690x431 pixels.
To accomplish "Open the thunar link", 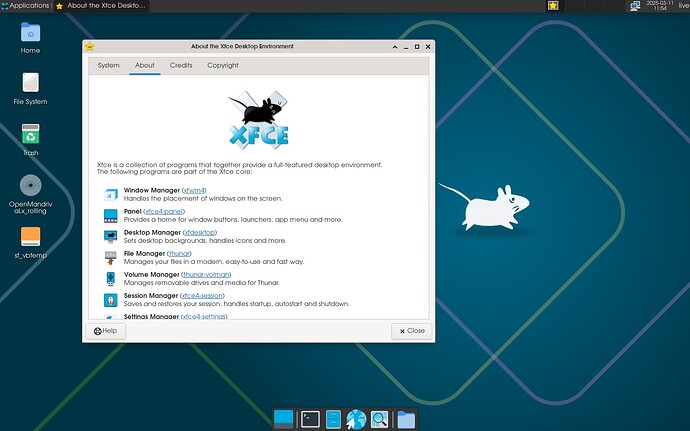I will click(179, 254).
